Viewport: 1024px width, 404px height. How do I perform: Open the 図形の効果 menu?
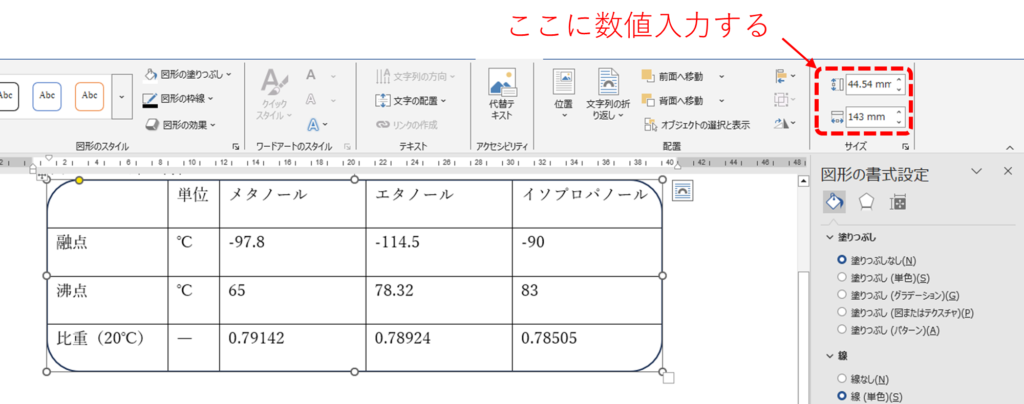point(188,125)
